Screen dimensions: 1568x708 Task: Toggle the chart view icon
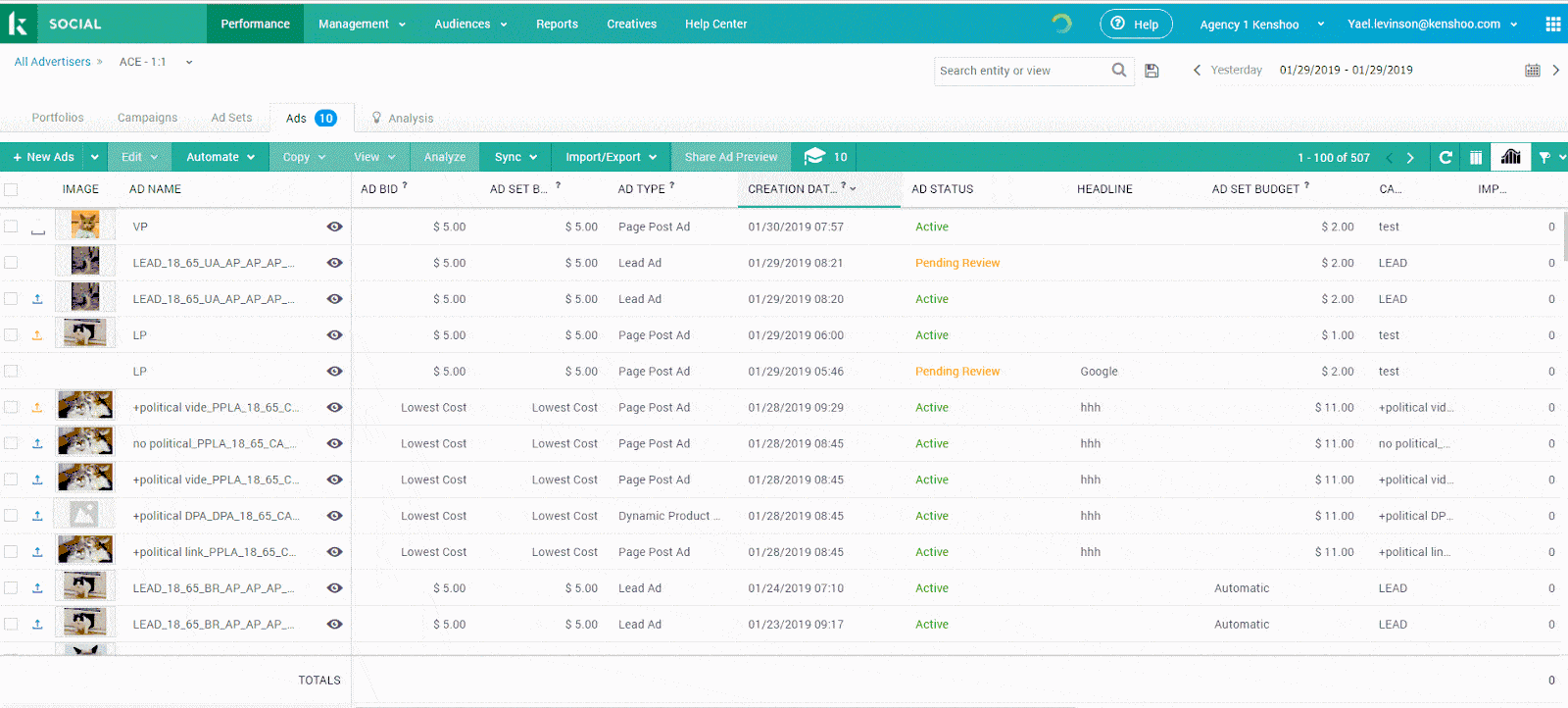point(1510,157)
